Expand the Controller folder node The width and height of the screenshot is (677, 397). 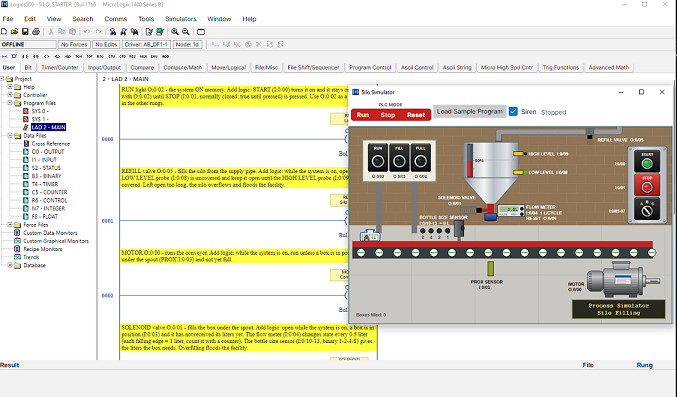pos(10,95)
